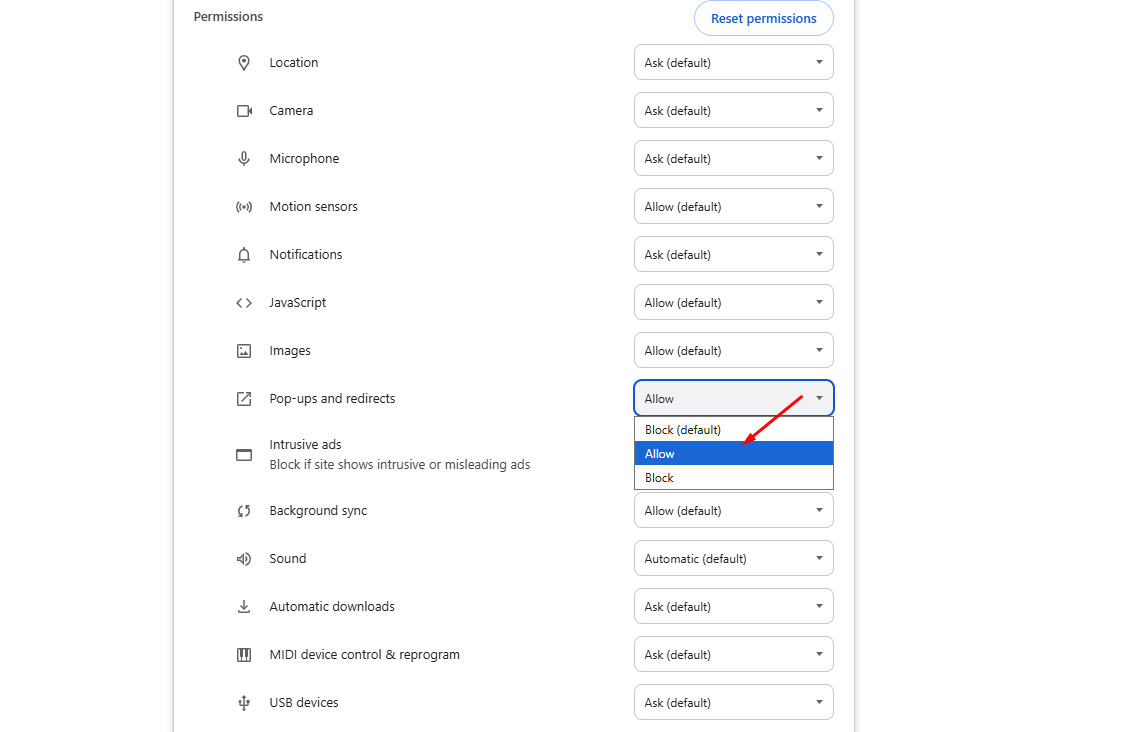
Task: Click the Camera icon
Action: point(243,110)
